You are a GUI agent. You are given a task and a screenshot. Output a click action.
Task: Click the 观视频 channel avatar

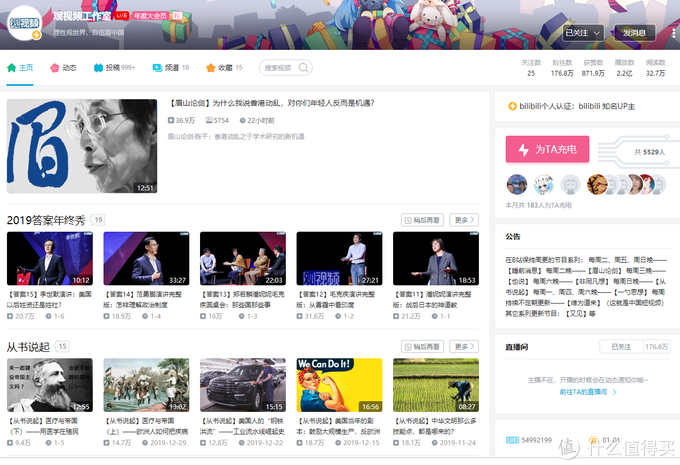click(25, 23)
